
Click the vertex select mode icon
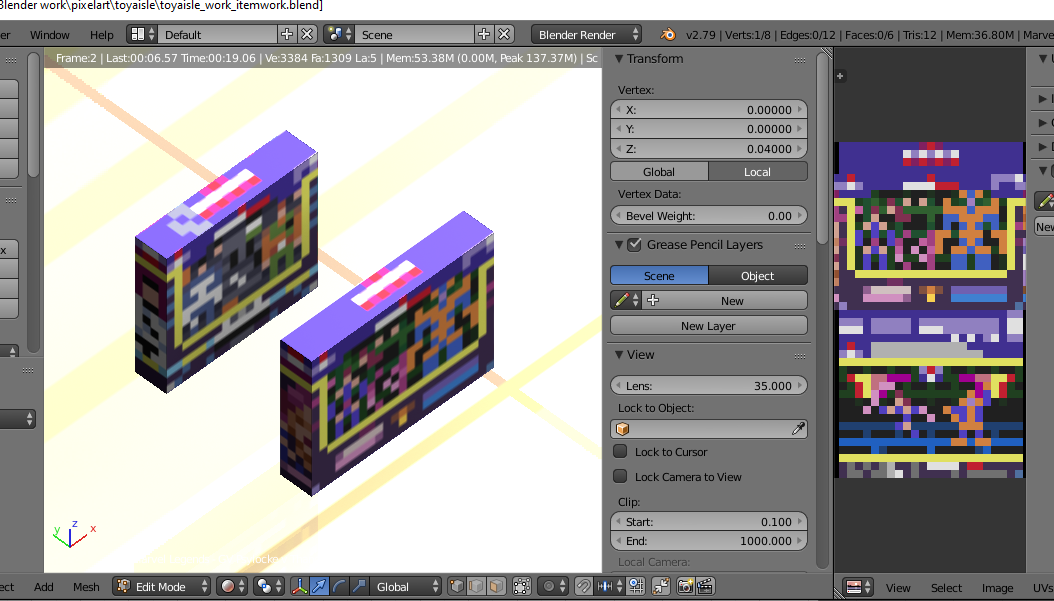pos(457,587)
